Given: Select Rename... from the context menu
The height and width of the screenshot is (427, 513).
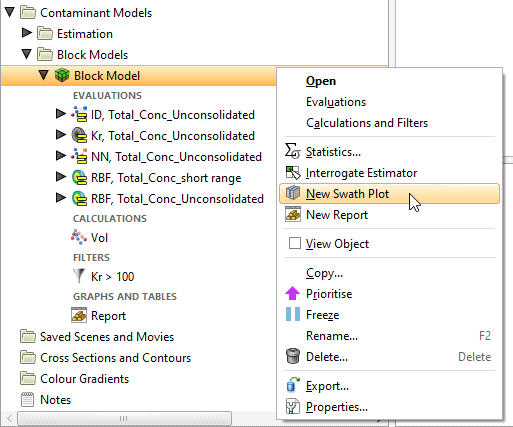Looking at the screenshot, I should (x=332, y=336).
